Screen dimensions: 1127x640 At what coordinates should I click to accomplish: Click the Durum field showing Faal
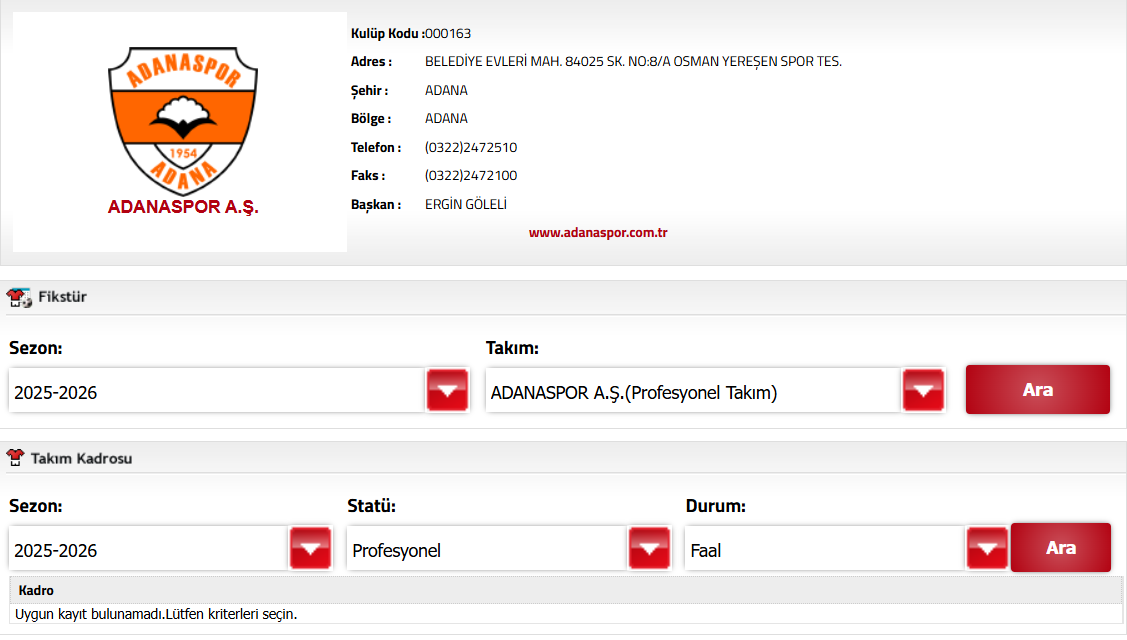[824, 550]
